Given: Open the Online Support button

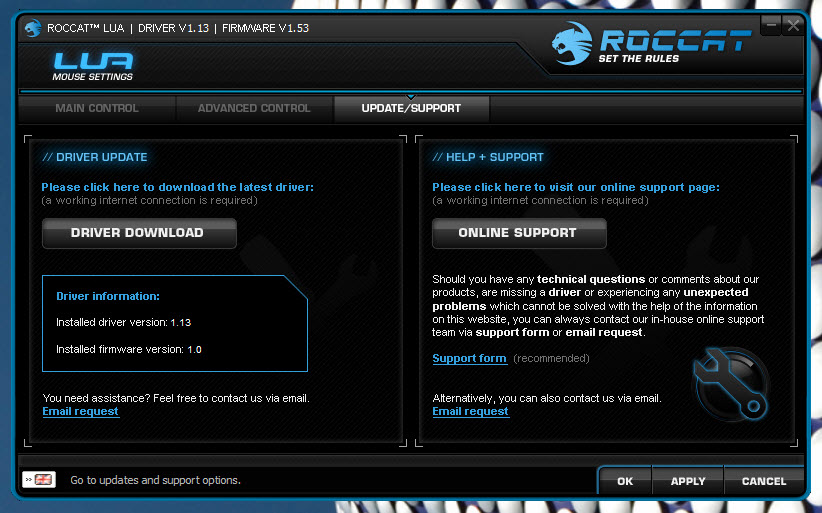Looking at the screenshot, I should point(519,233).
